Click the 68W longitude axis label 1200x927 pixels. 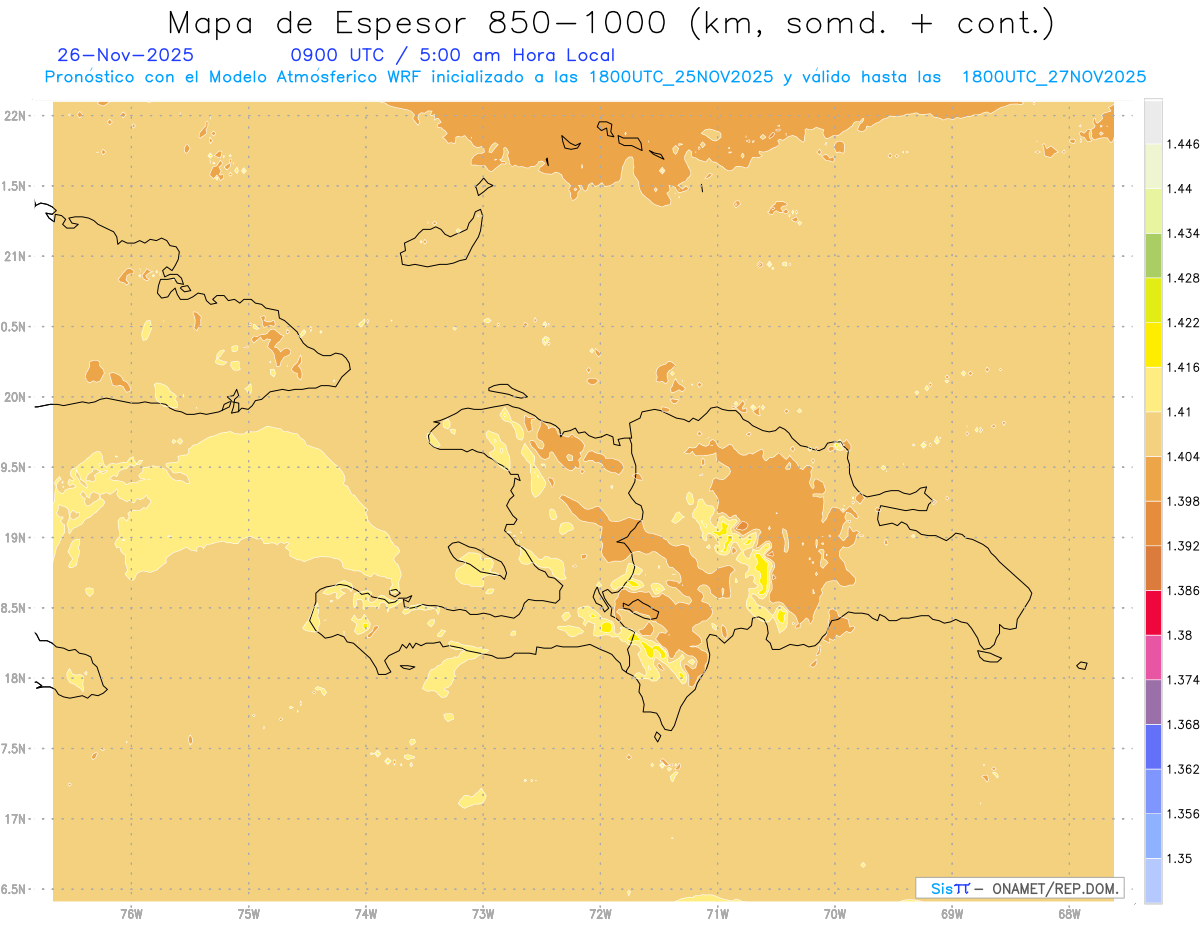[x=1069, y=914]
